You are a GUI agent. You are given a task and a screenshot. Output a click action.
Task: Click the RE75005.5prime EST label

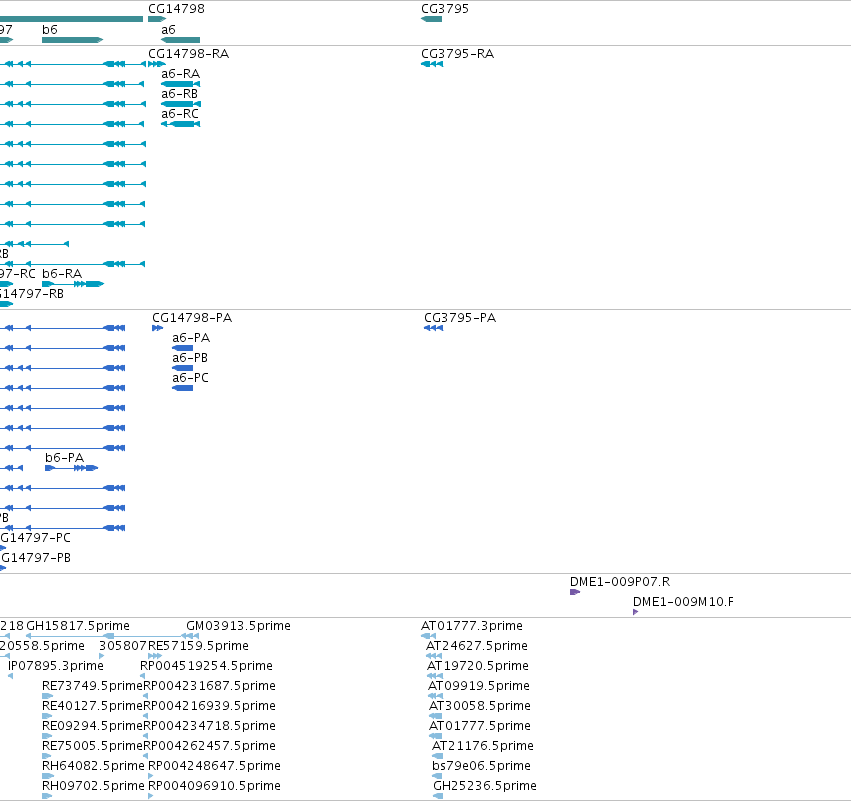(x=92, y=747)
